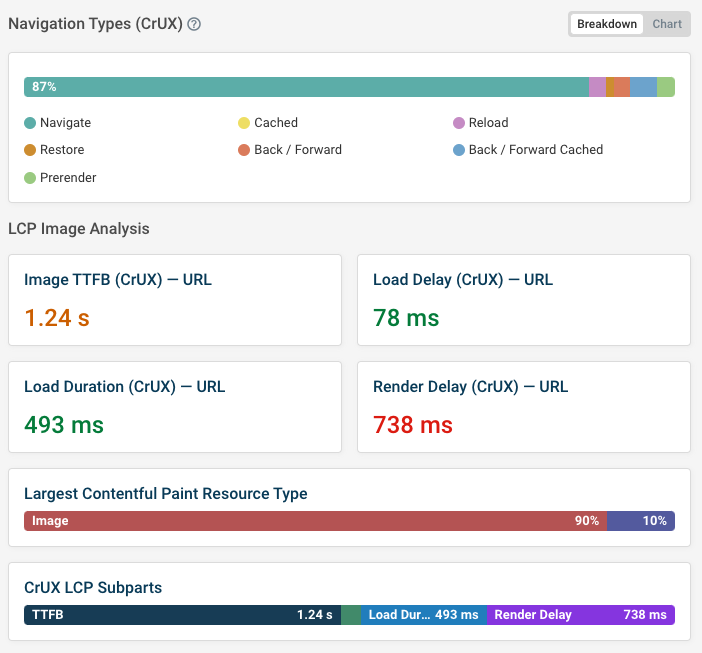
Task: Click the Back / Forward legend dot
Action: point(244,150)
